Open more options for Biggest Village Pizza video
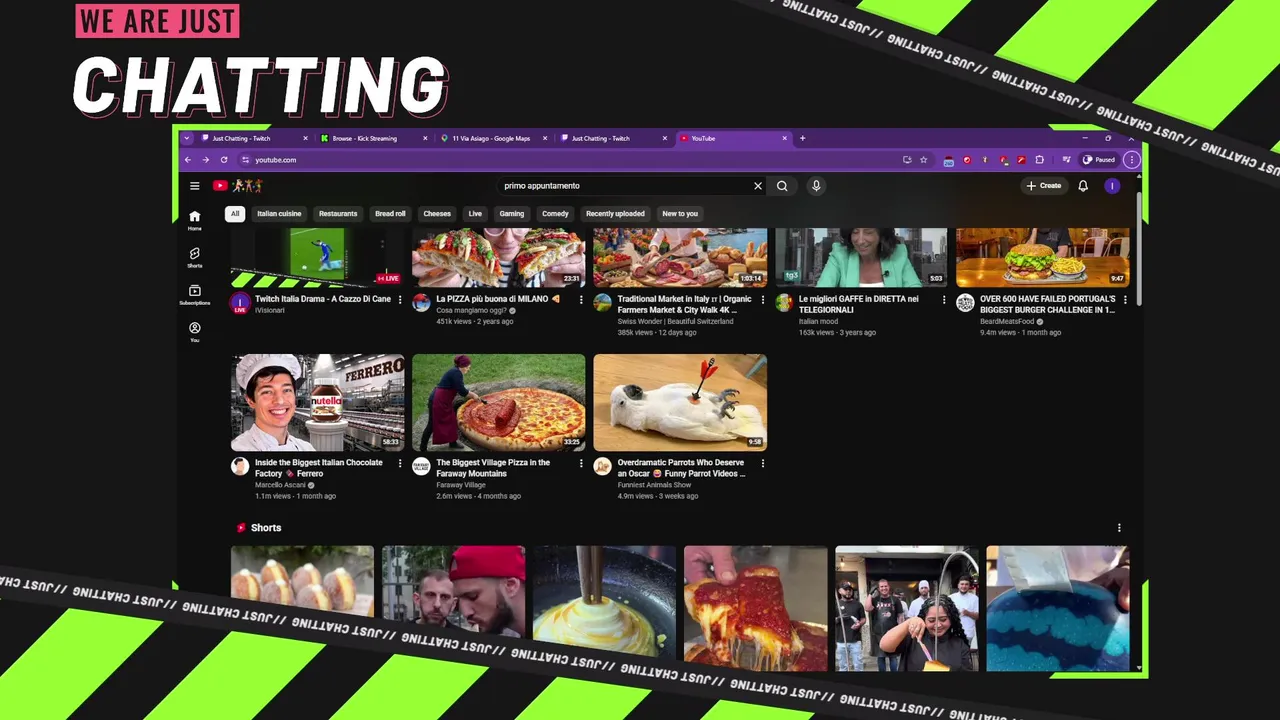Viewport: 1280px width, 720px height. [581, 463]
